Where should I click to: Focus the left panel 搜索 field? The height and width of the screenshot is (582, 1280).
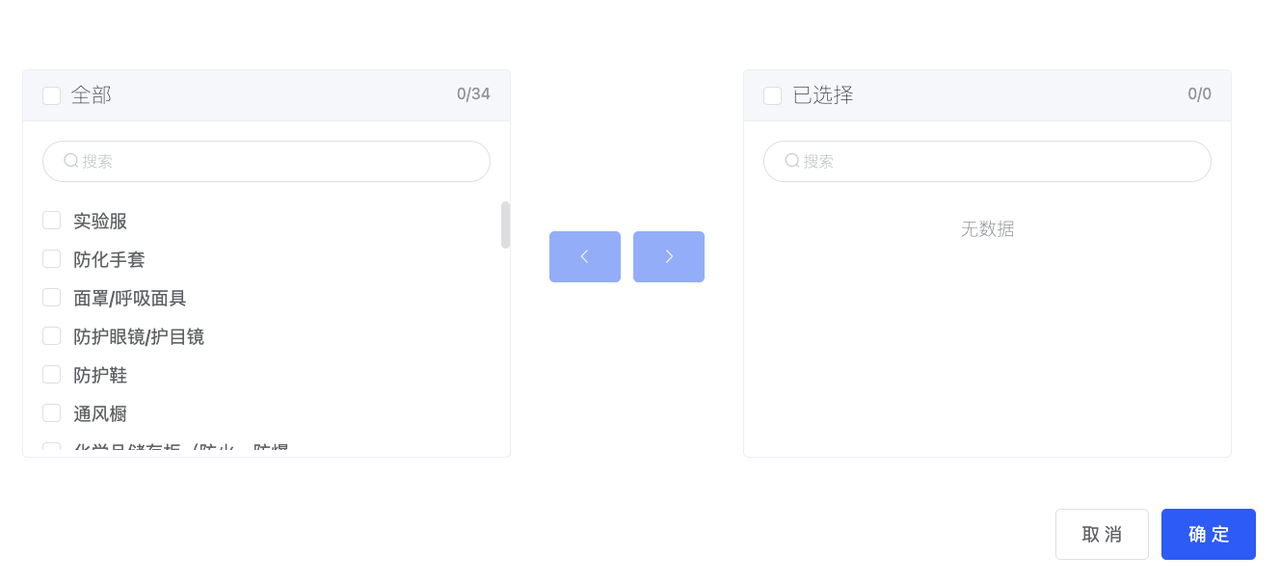266,161
